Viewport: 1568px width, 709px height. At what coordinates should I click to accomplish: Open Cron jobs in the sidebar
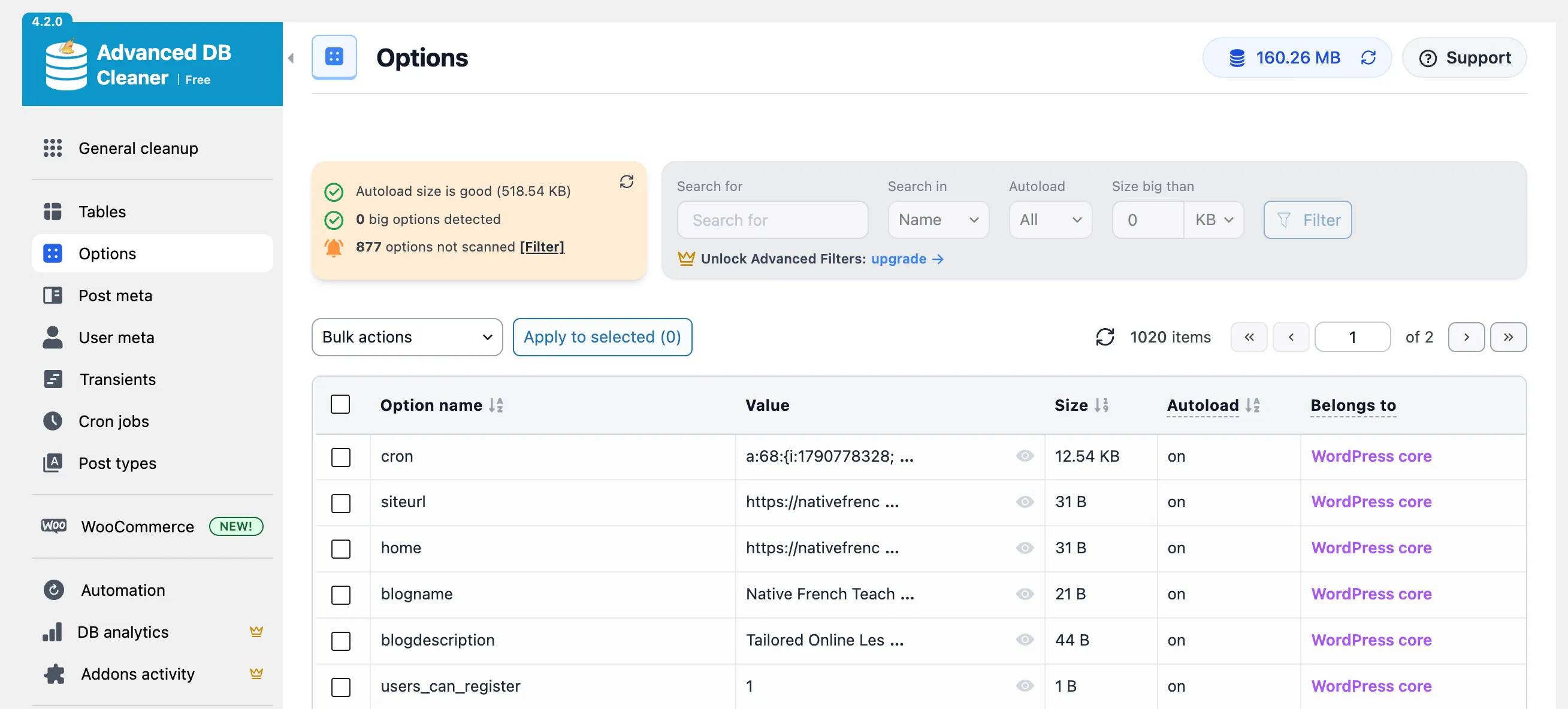(152, 421)
